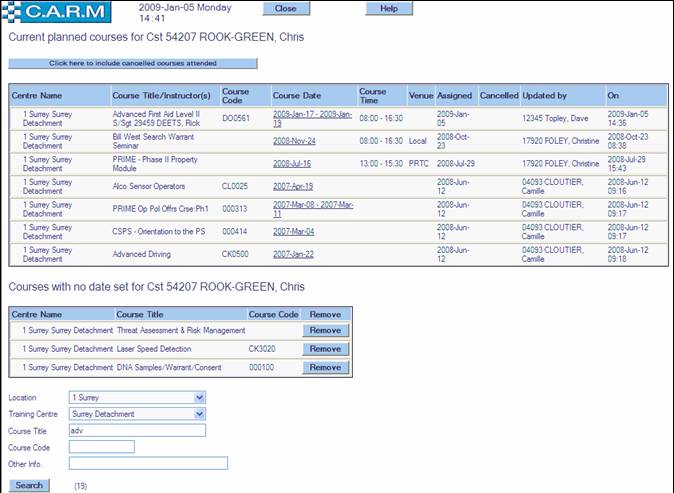Remove Laser Speed Detection course
674x493 pixels.
324,349
